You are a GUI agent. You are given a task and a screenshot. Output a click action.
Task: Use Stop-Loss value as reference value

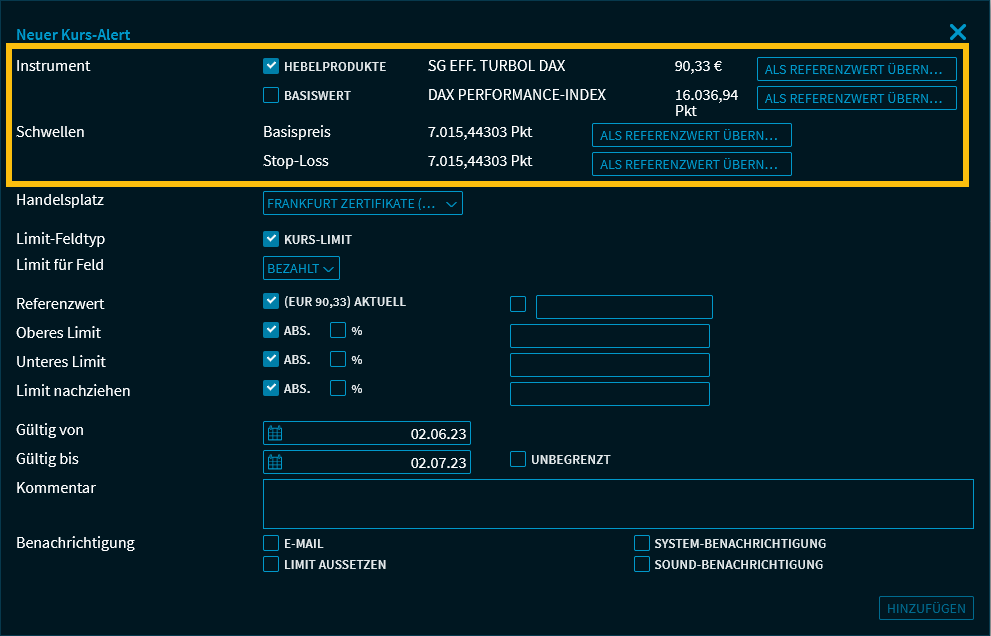[x=691, y=164]
